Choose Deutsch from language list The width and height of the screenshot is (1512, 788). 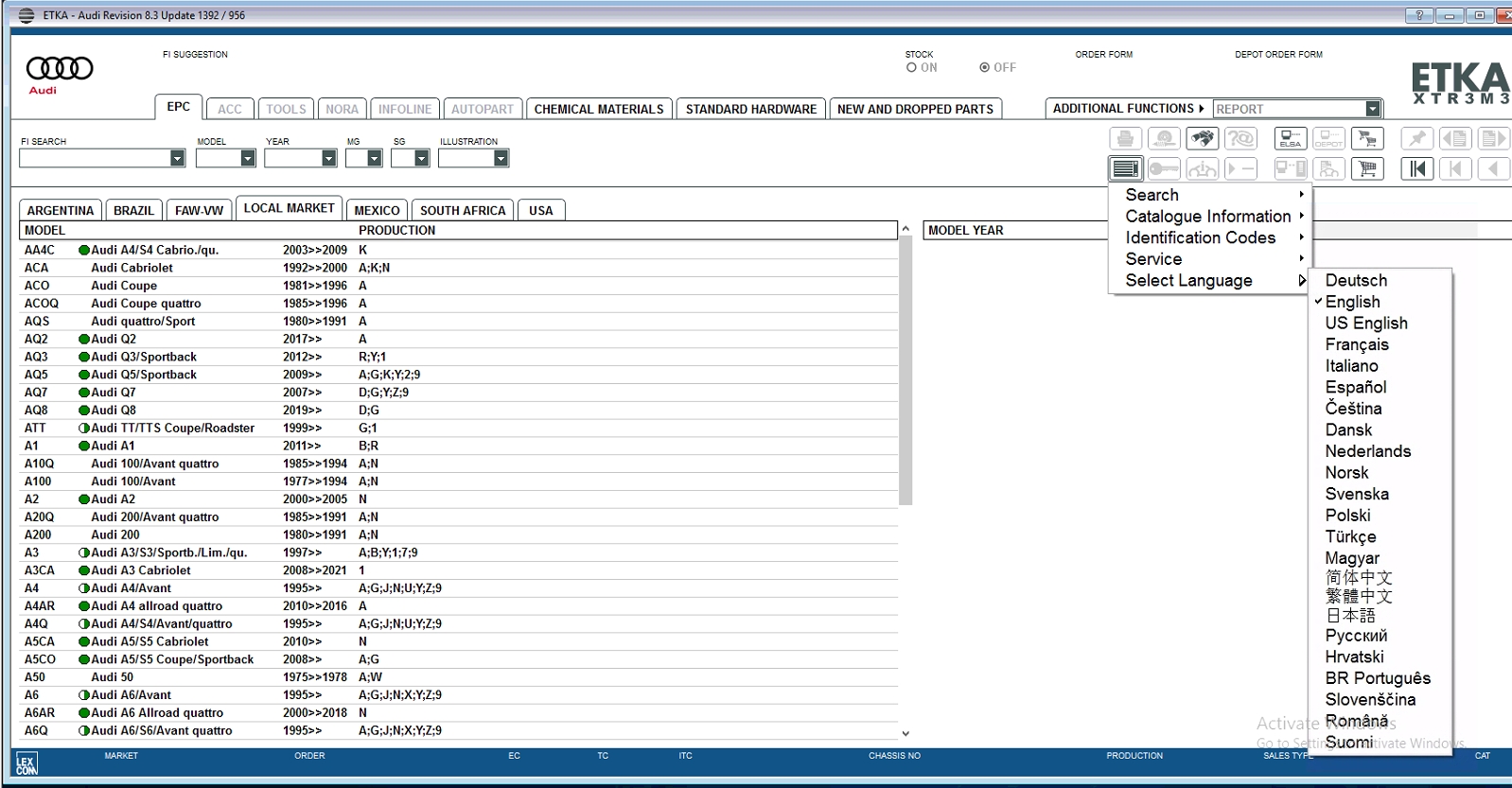(x=1356, y=281)
